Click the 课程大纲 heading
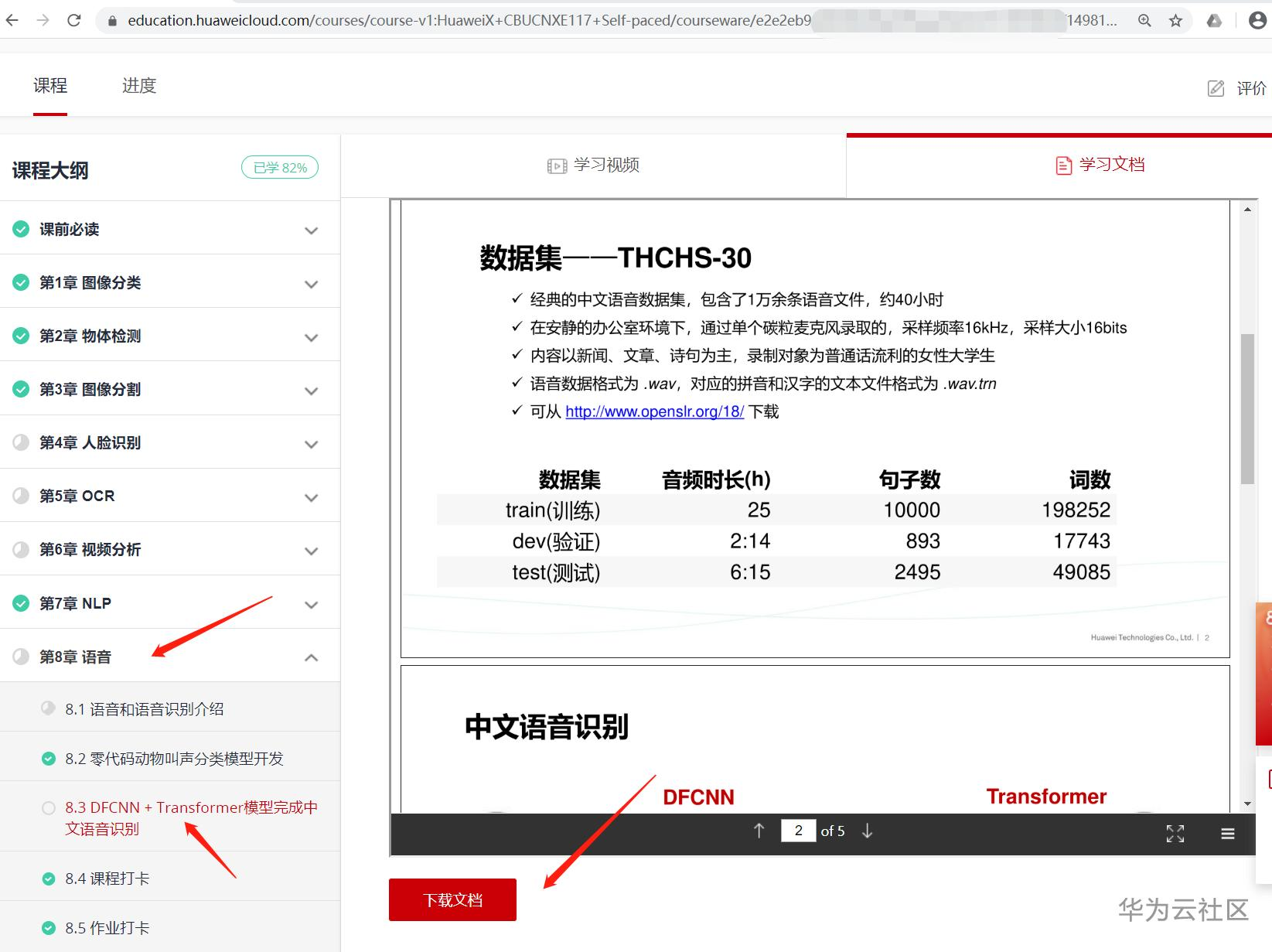This screenshot has width=1272, height=952. click(50, 170)
